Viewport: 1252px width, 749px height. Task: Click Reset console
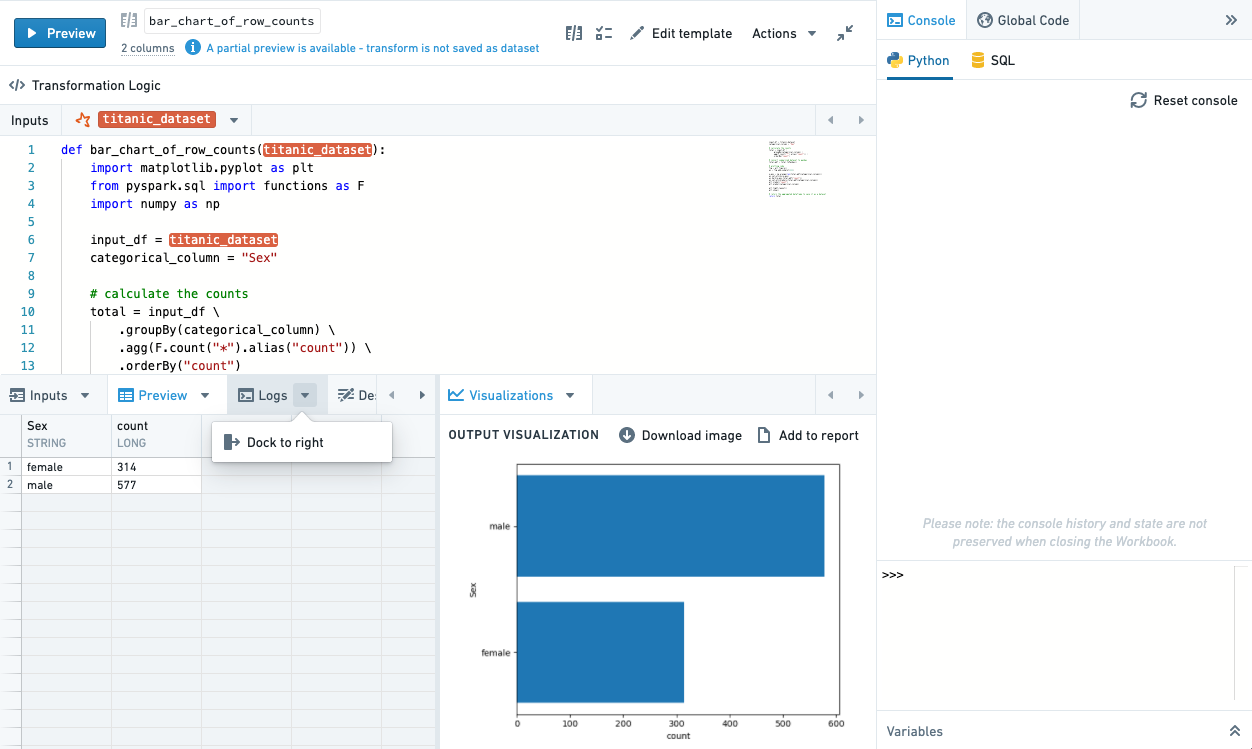click(x=1184, y=100)
